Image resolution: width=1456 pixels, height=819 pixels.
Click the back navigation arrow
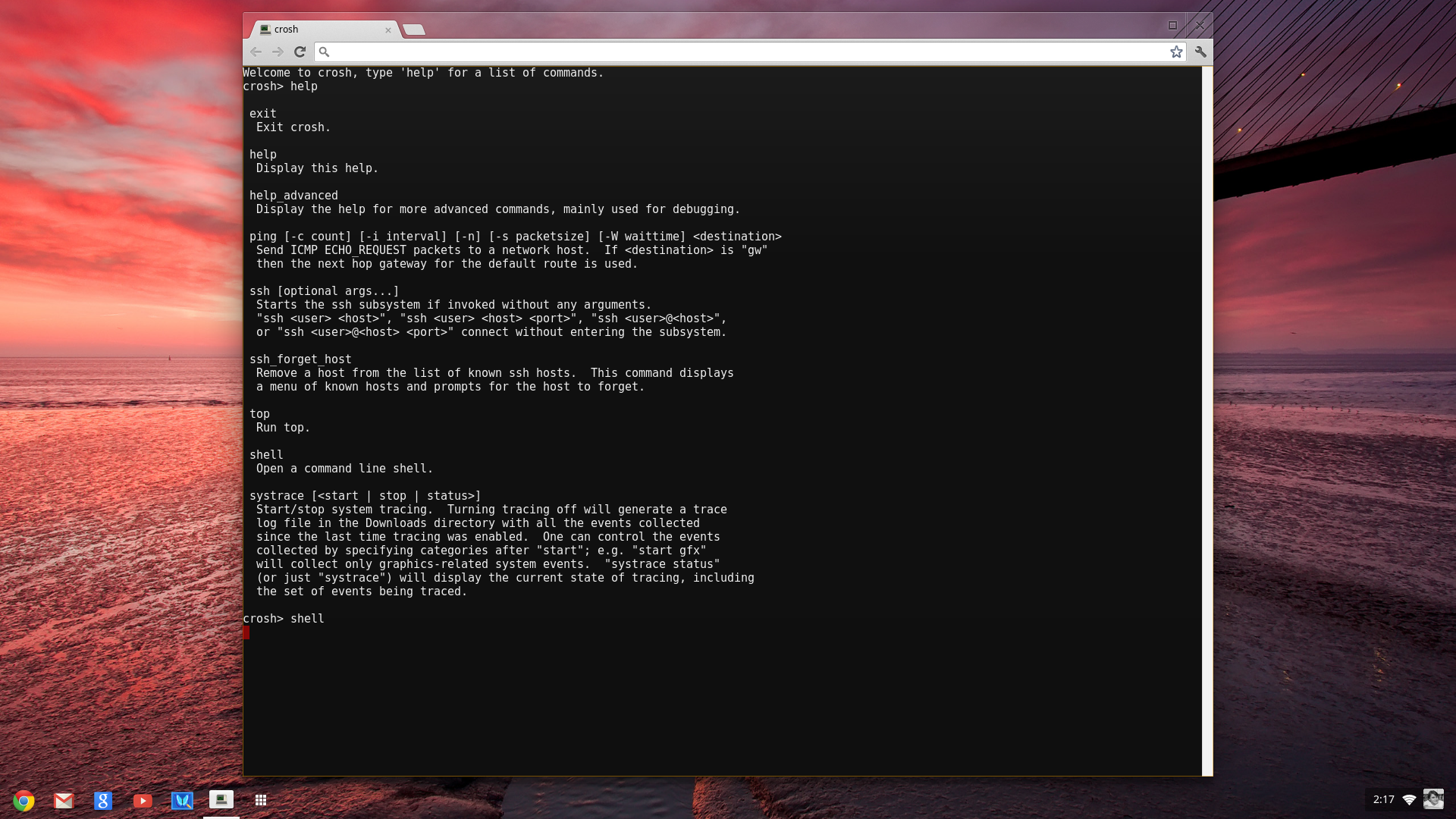256,52
